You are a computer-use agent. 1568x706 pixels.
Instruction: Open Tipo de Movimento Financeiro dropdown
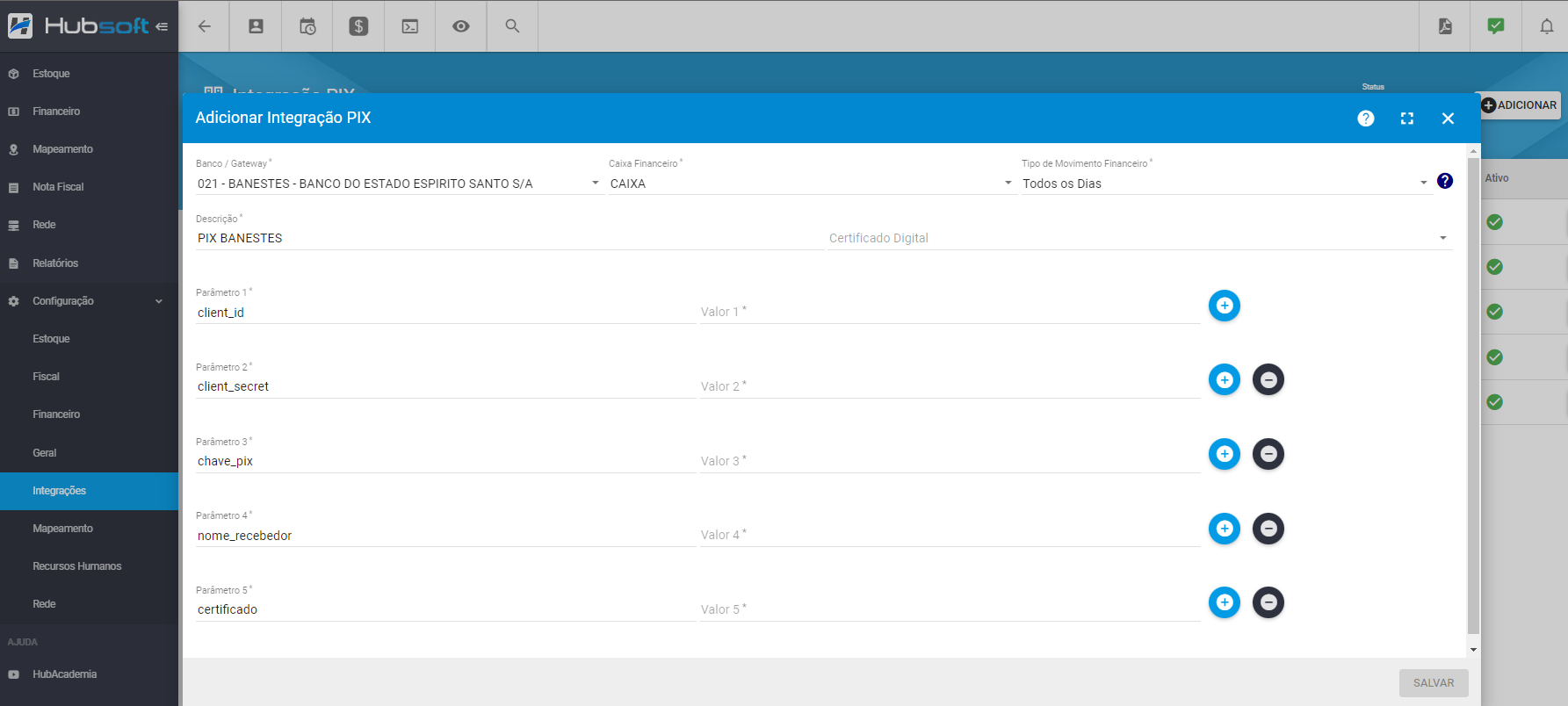pos(1225,184)
